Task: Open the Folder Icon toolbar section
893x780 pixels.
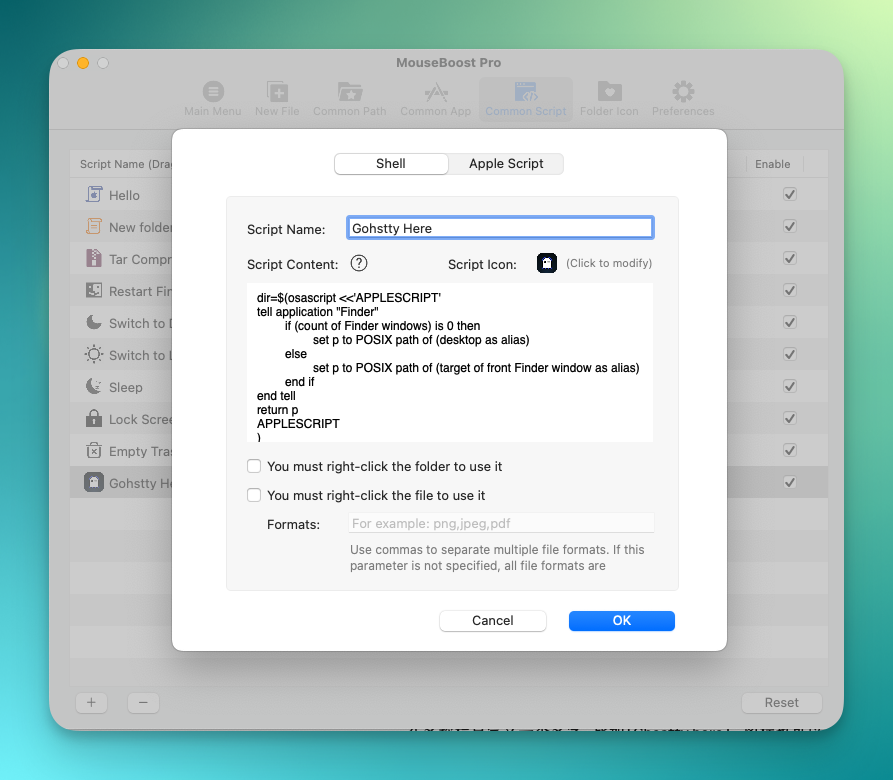Action: click(609, 93)
